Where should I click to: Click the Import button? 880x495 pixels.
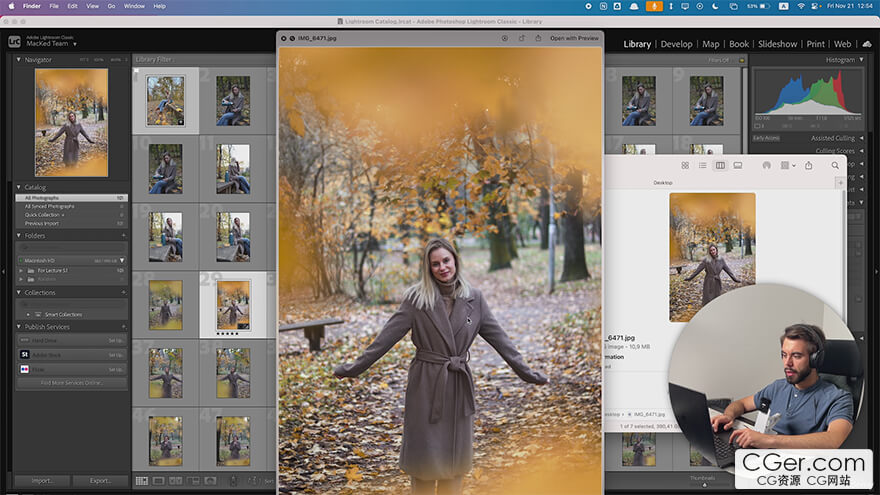point(42,481)
